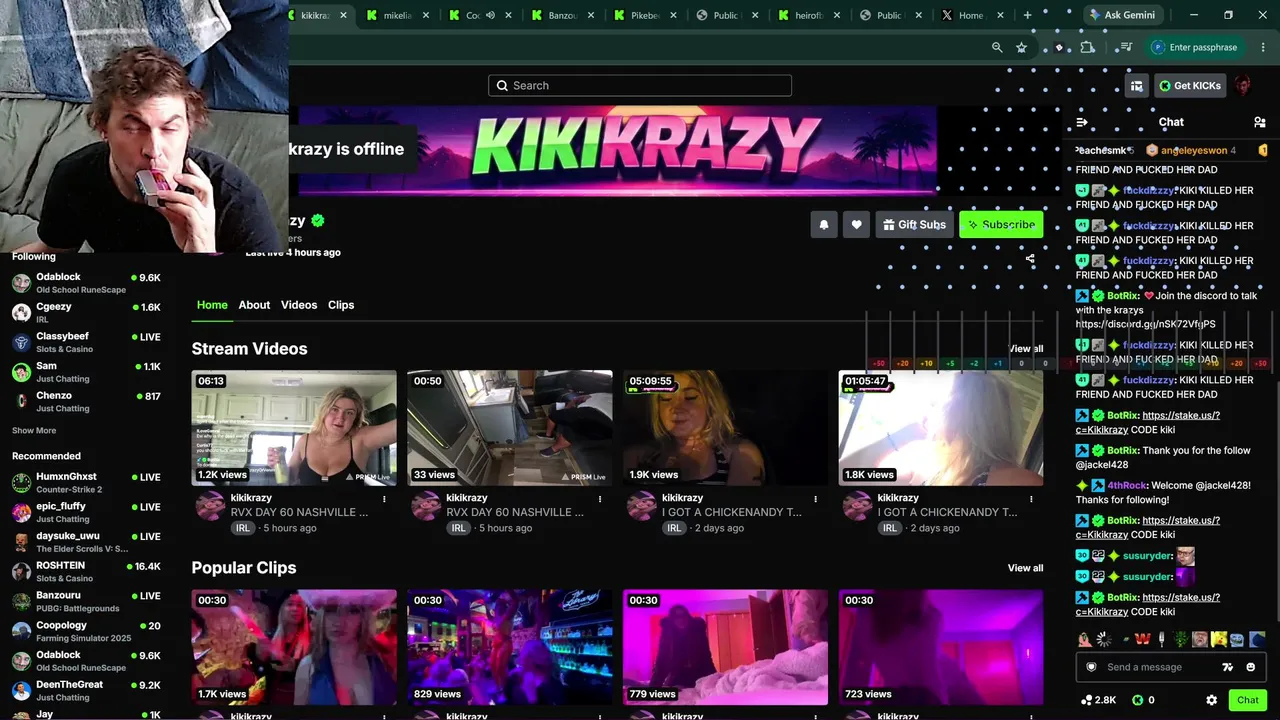This screenshot has height=720, width=1280.
Task: Click the Gift Subs button
Action: tap(914, 225)
